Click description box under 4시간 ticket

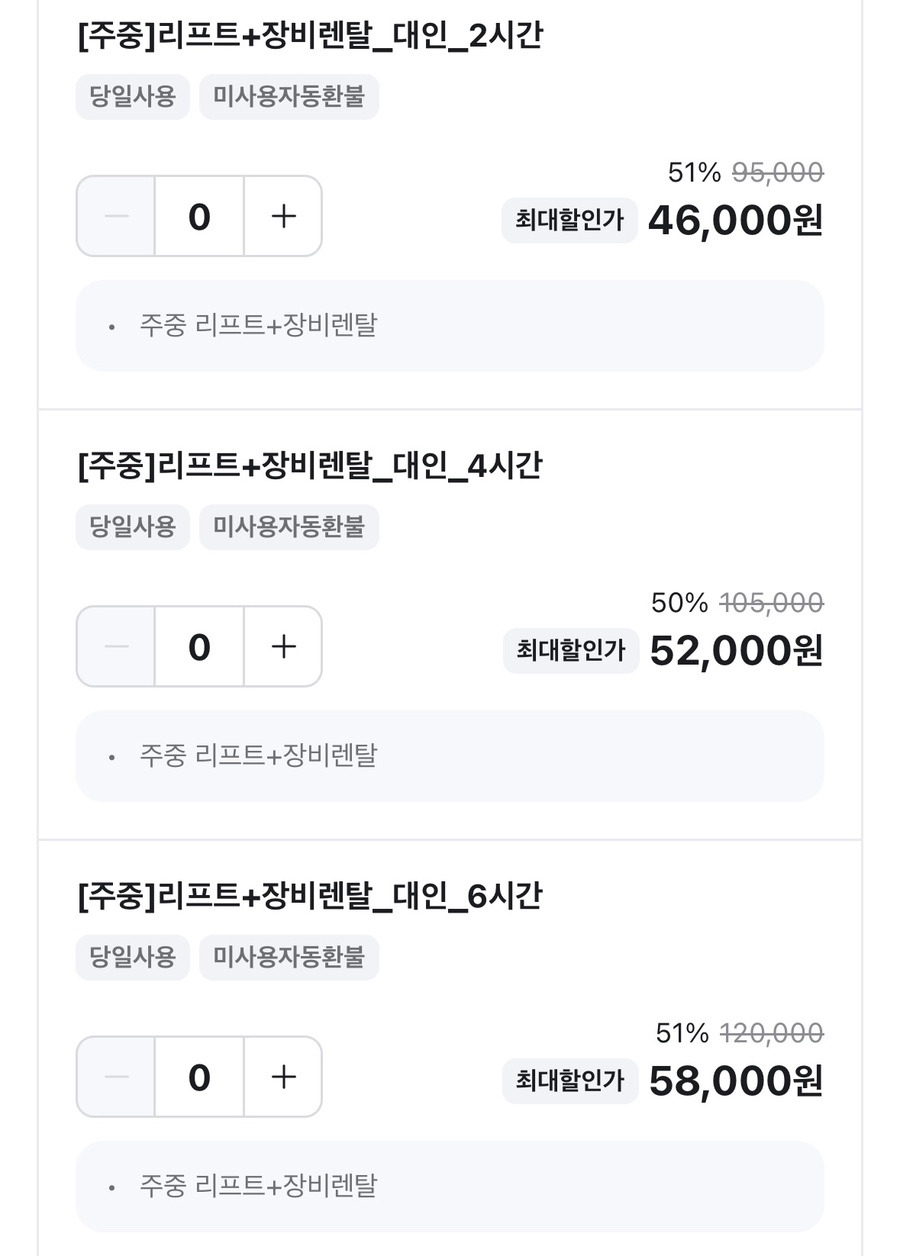(450, 756)
